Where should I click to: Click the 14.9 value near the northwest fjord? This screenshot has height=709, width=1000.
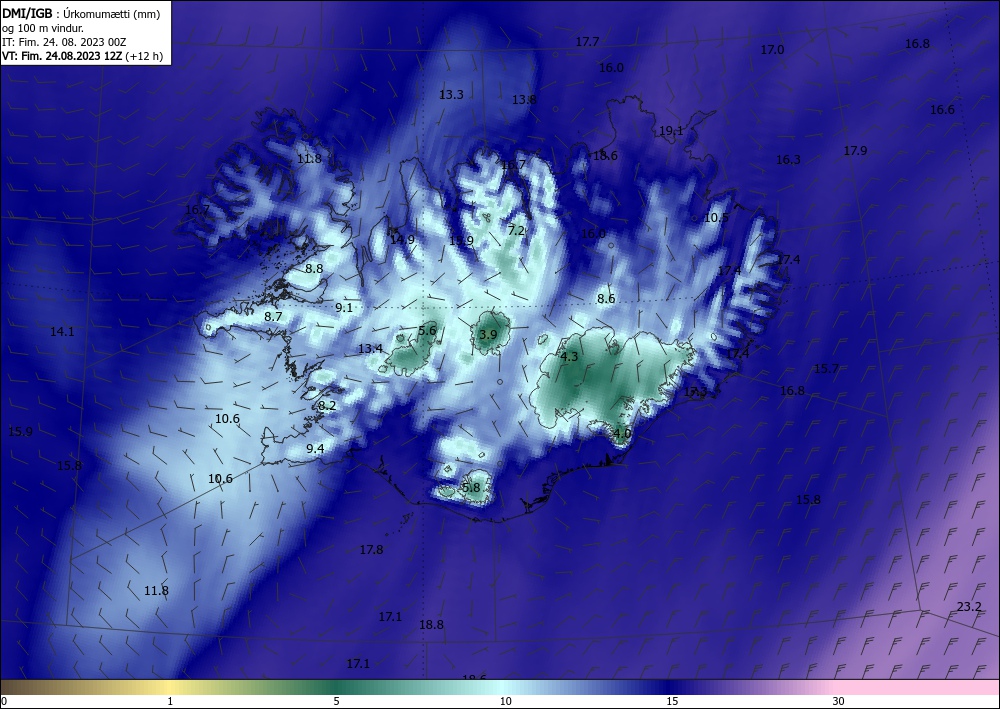[x=402, y=240]
